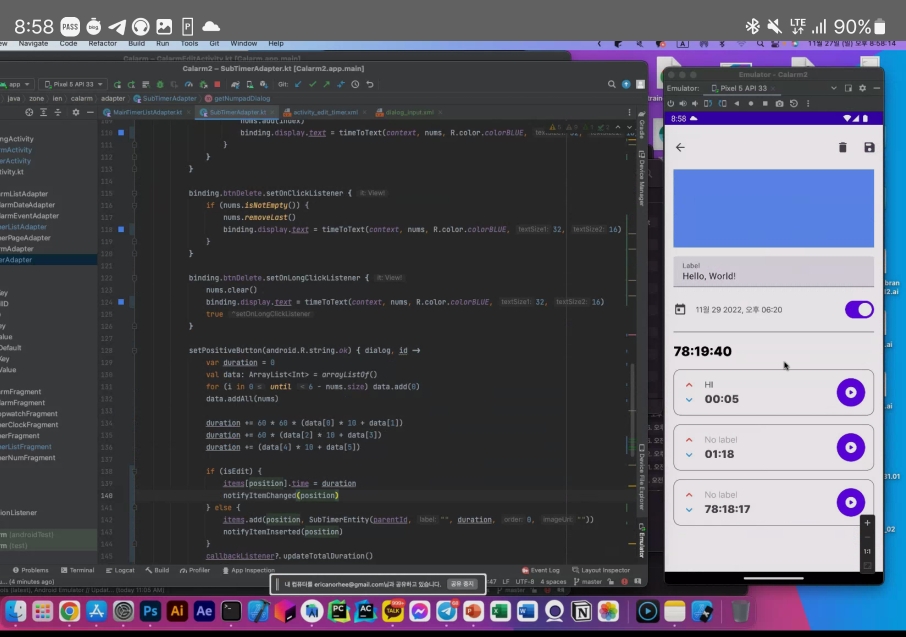Open Google Chrome from the dock
This screenshot has height=637, width=906.
pyautogui.click(x=69, y=612)
